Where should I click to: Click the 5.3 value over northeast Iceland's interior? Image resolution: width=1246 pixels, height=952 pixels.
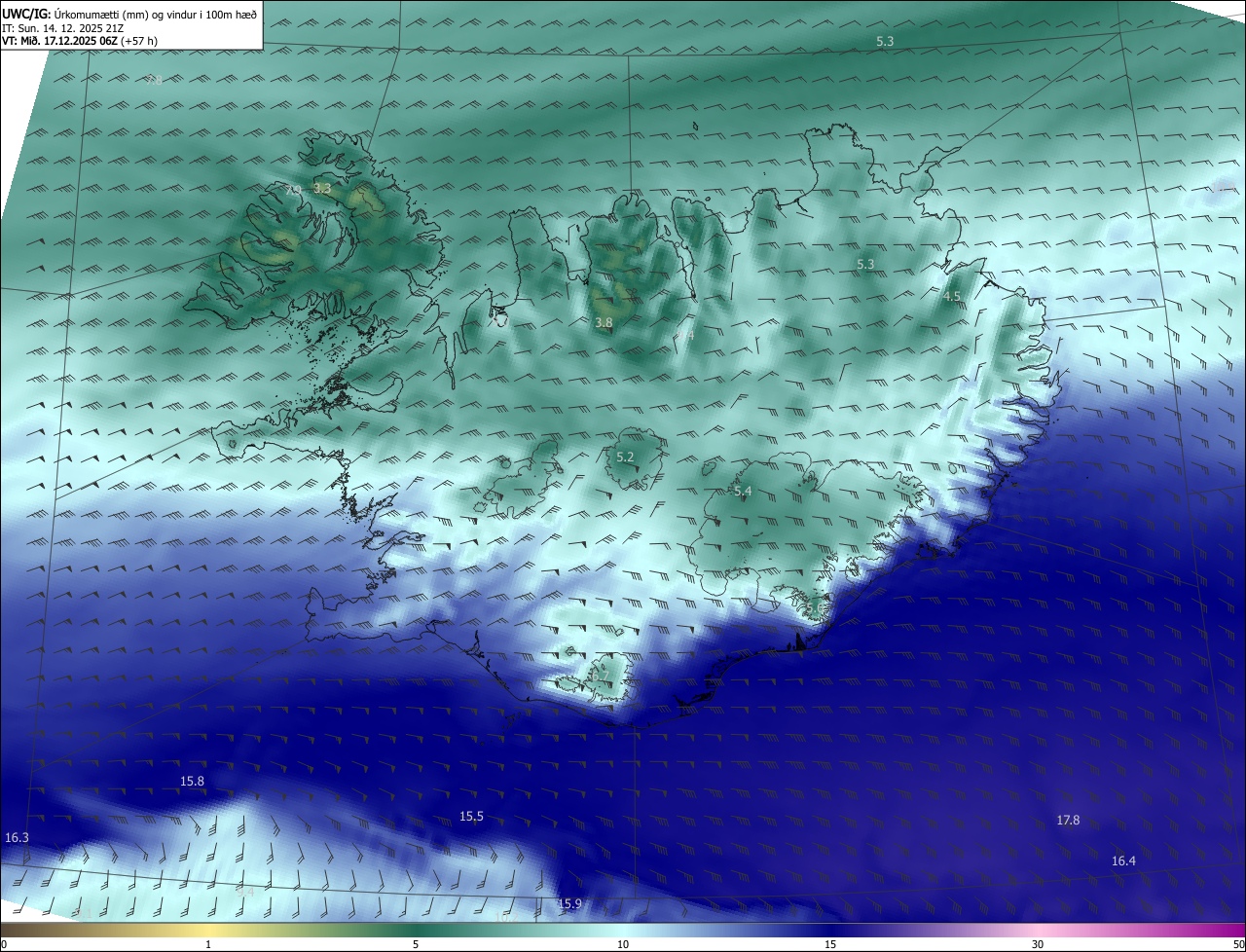(865, 264)
